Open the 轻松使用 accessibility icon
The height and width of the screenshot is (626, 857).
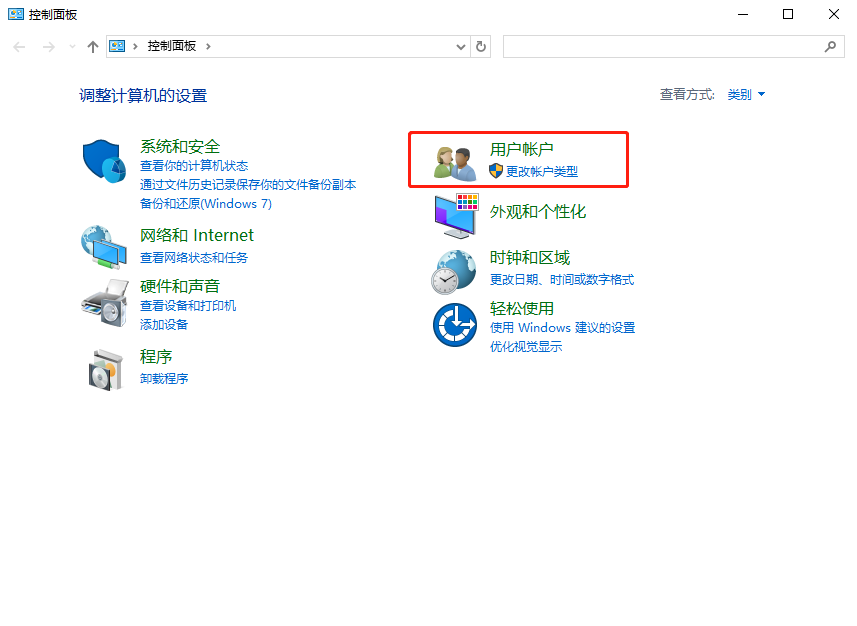coord(453,325)
